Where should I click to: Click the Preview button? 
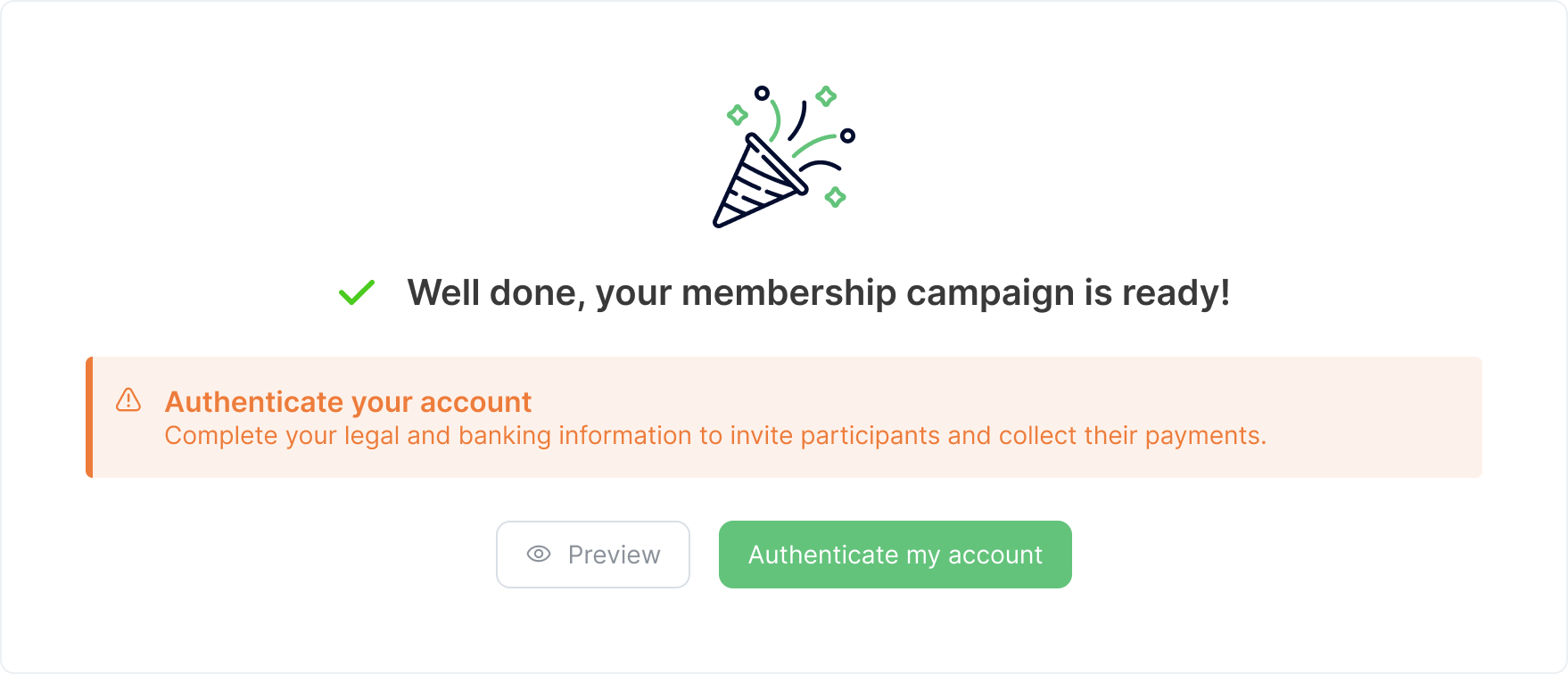pos(592,554)
